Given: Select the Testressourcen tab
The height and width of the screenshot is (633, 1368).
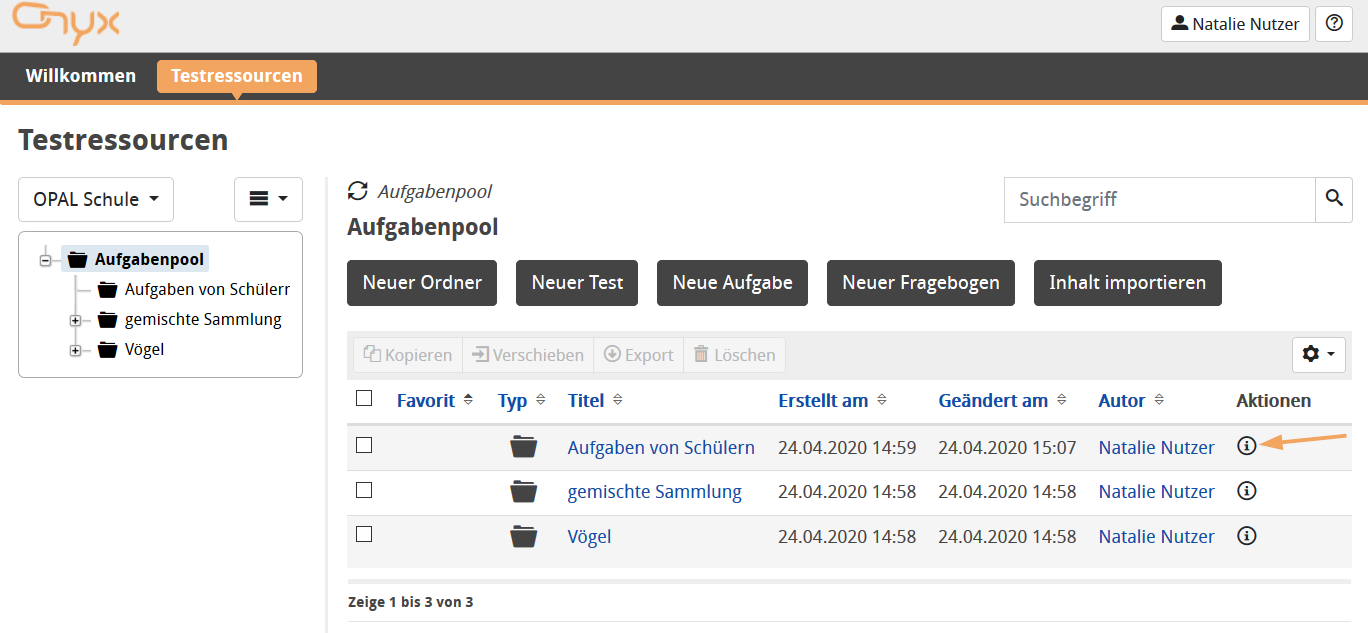Looking at the screenshot, I should tap(236, 75).
